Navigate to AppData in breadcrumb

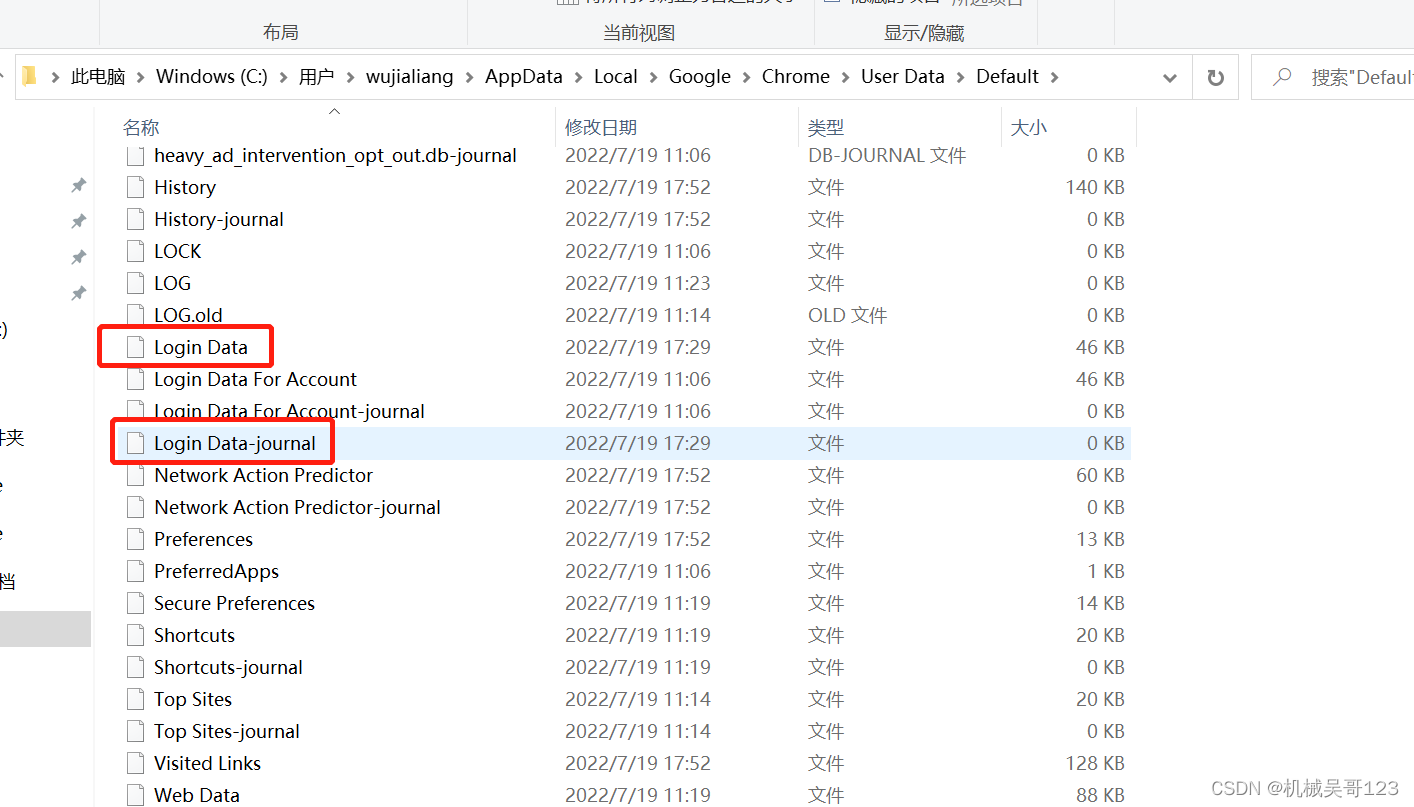pyautogui.click(x=524, y=77)
